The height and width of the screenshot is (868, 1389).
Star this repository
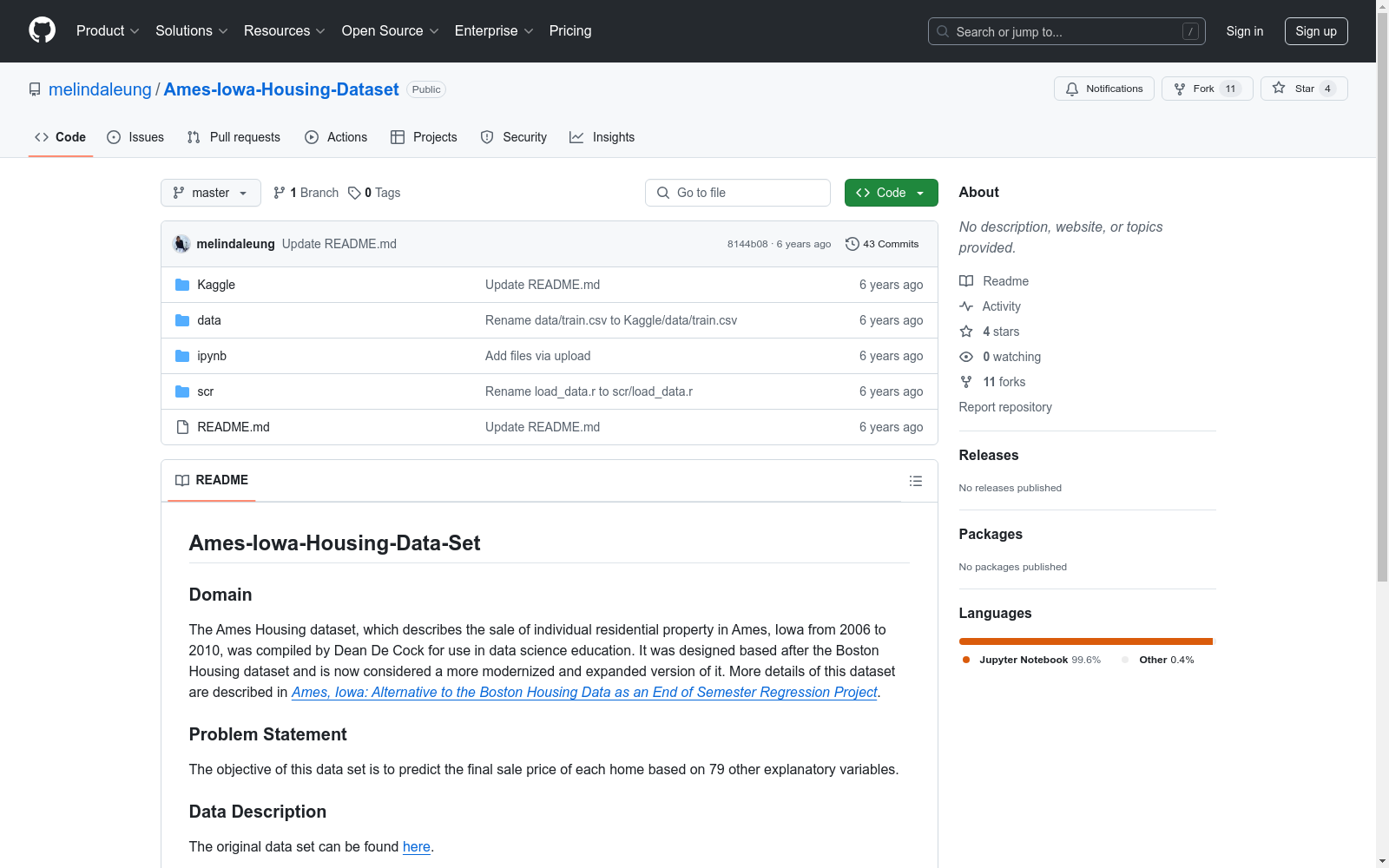(x=1304, y=89)
